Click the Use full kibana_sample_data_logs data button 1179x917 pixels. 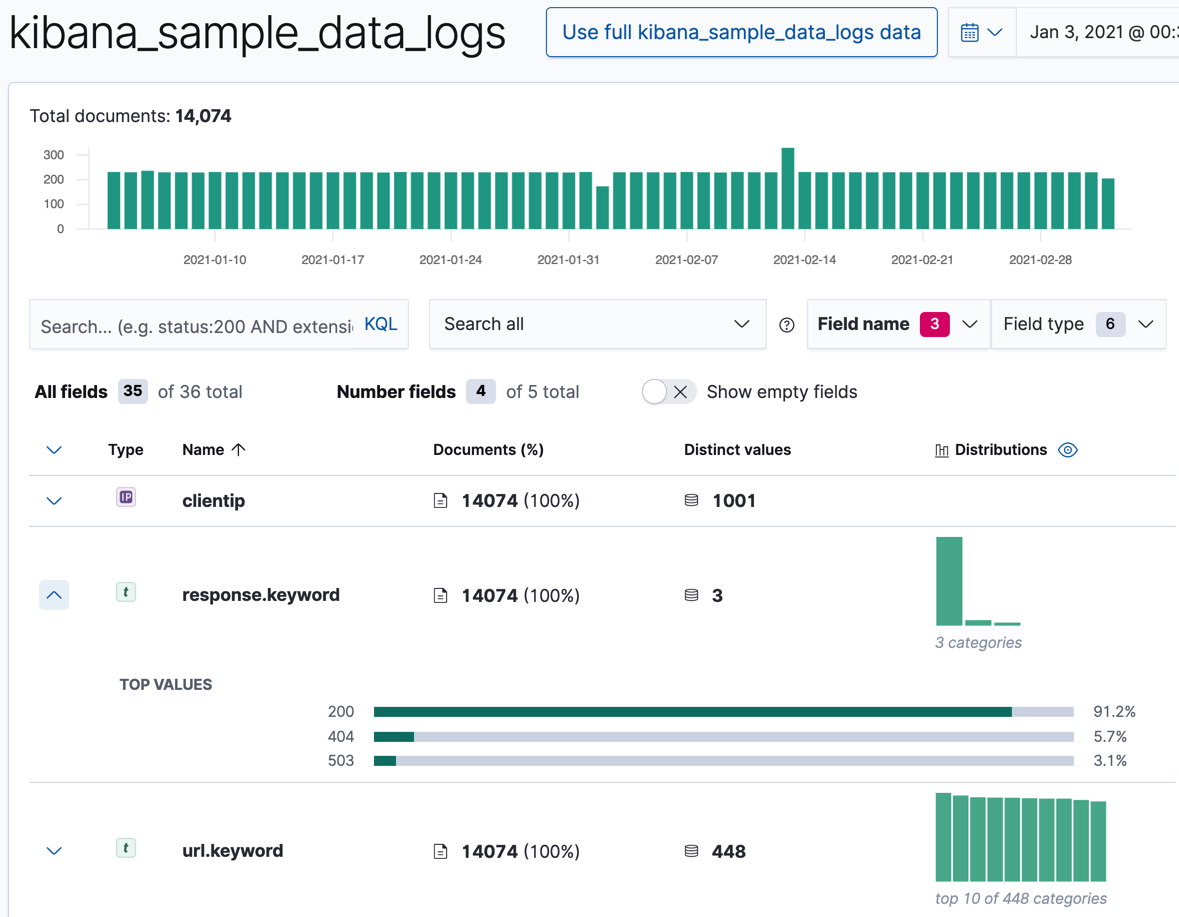click(x=741, y=32)
